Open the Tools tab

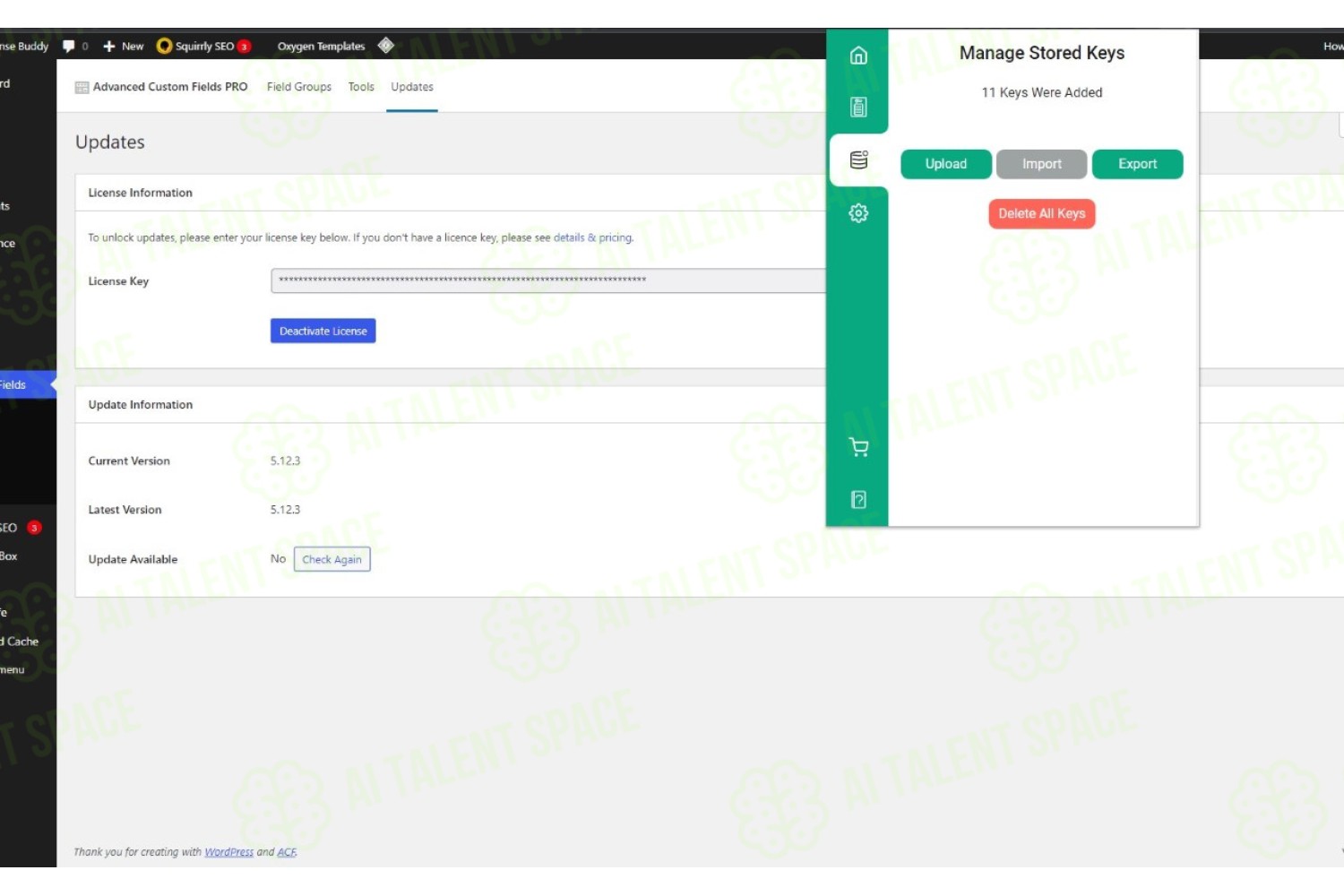(361, 87)
